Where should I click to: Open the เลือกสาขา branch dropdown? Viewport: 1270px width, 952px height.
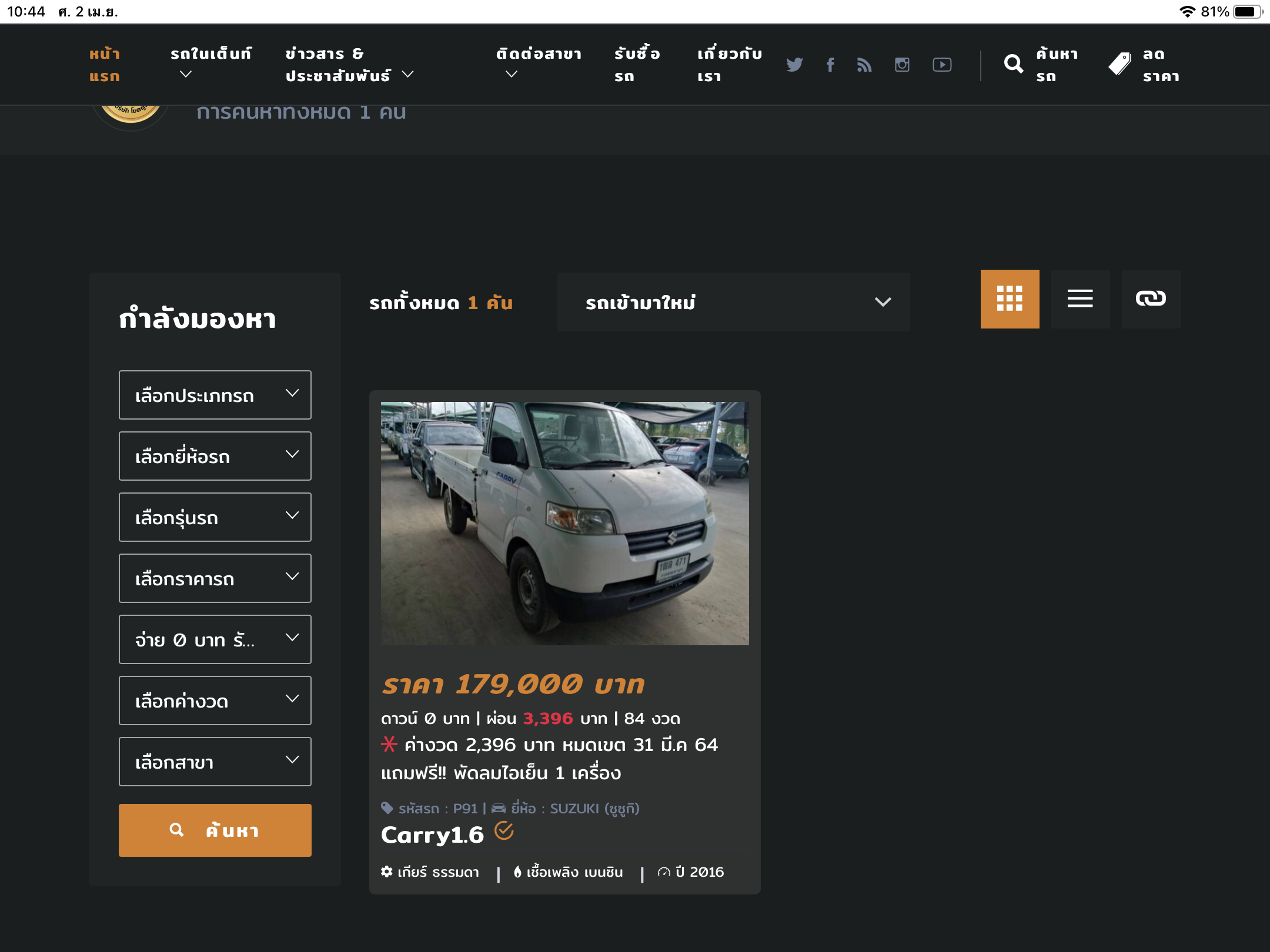coord(215,762)
